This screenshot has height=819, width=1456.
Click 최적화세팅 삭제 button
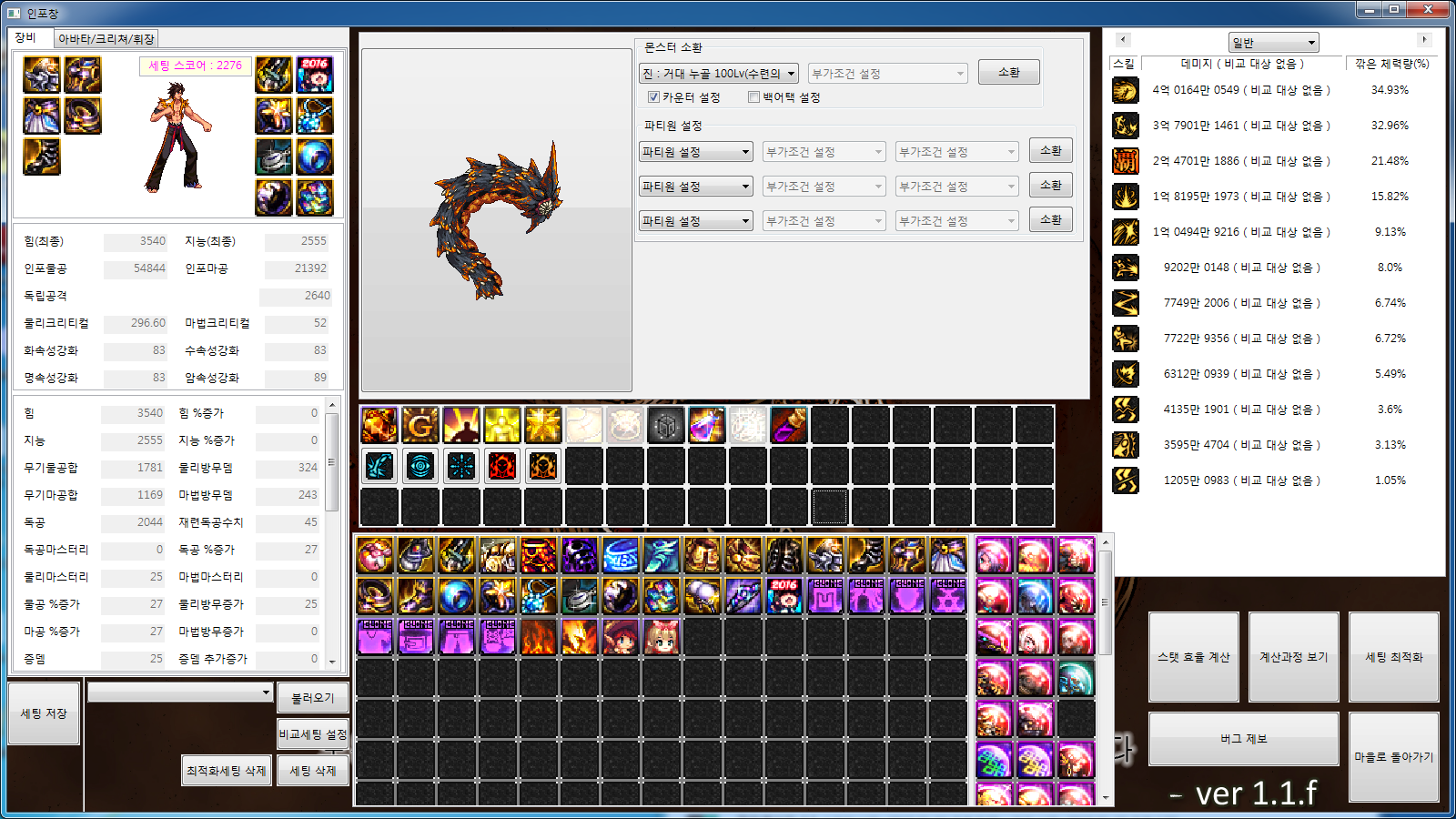tap(227, 771)
